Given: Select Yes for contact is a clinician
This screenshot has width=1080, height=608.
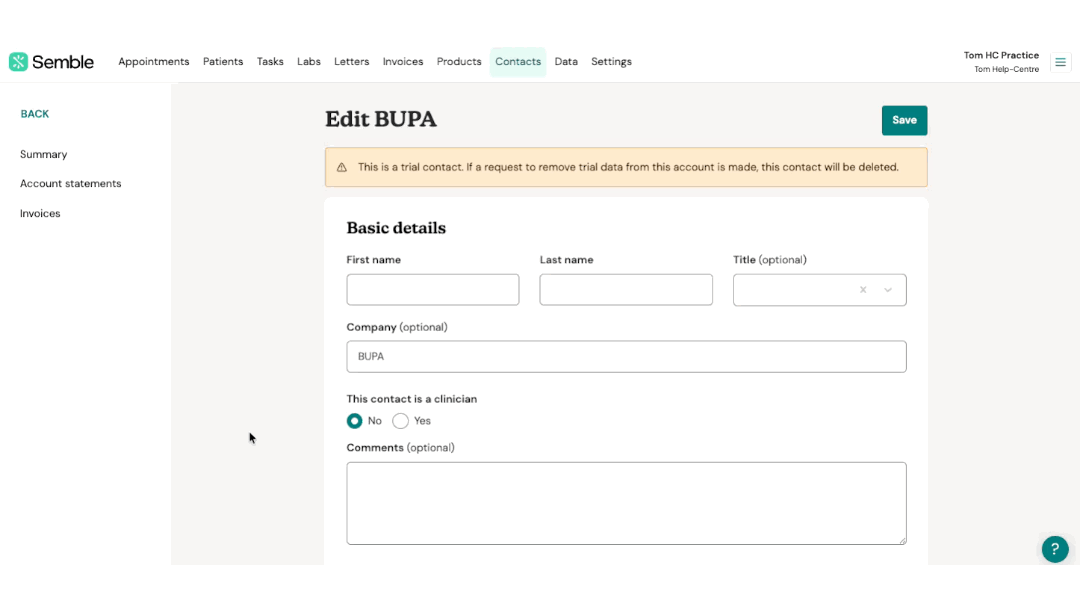Looking at the screenshot, I should pyautogui.click(x=401, y=421).
